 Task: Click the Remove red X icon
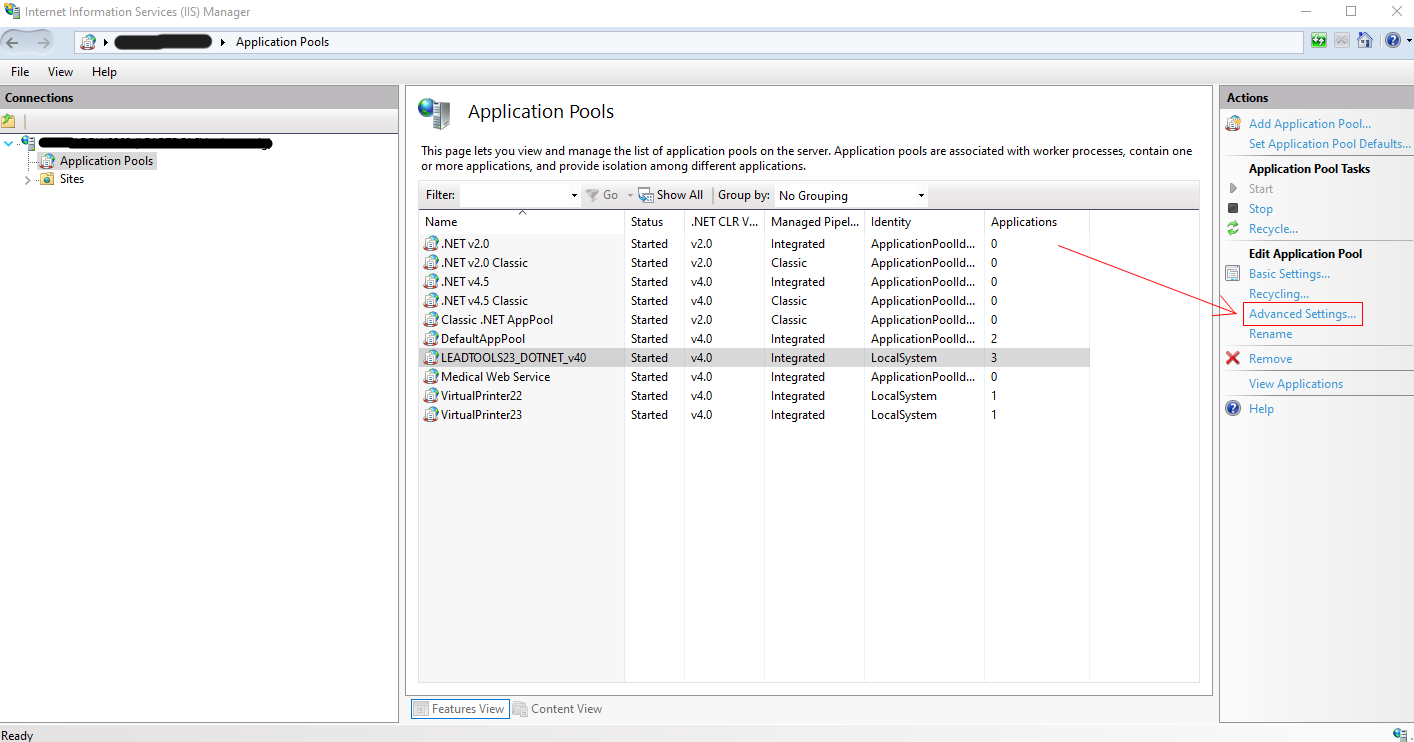click(1233, 358)
